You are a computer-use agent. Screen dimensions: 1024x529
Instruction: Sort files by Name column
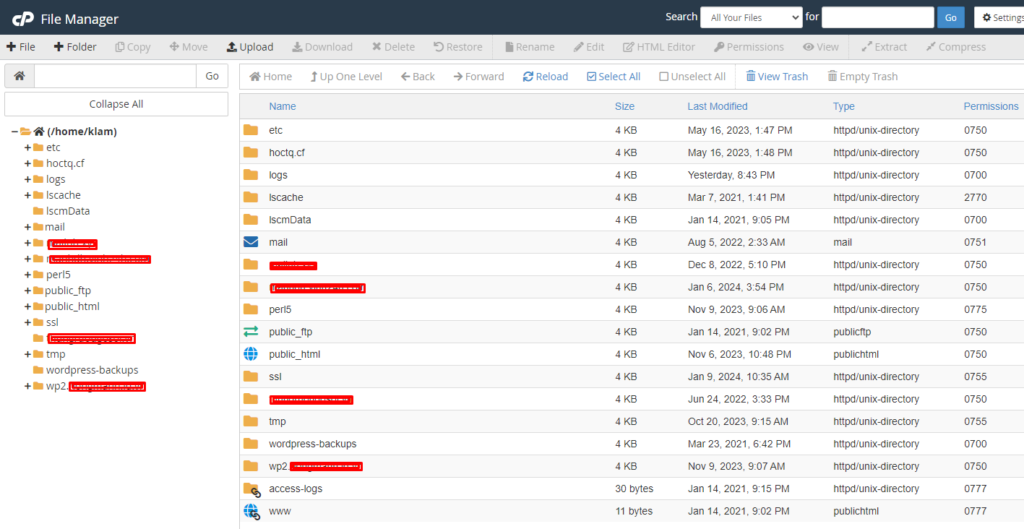[282, 106]
